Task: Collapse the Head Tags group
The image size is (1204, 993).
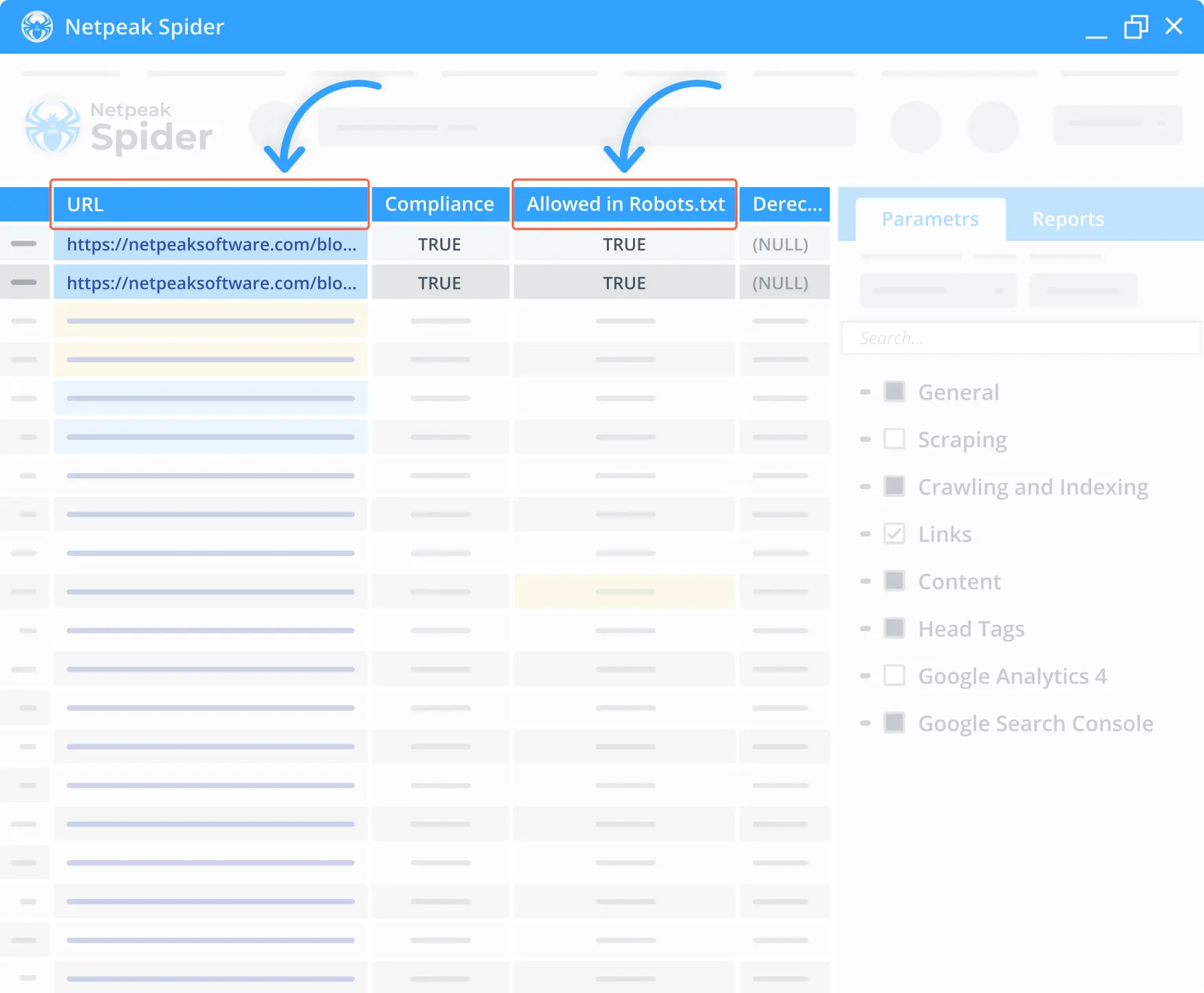Action: tap(866, 628)
